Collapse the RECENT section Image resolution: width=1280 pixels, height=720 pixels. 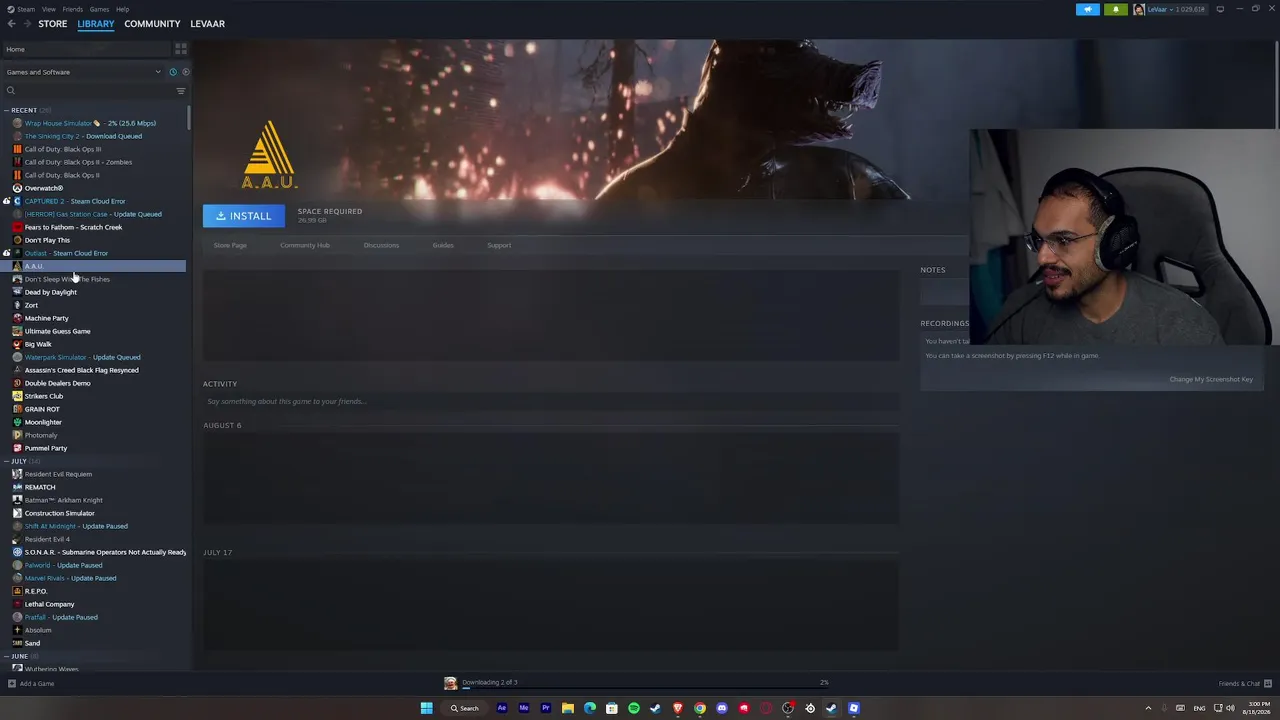point(7,110)
